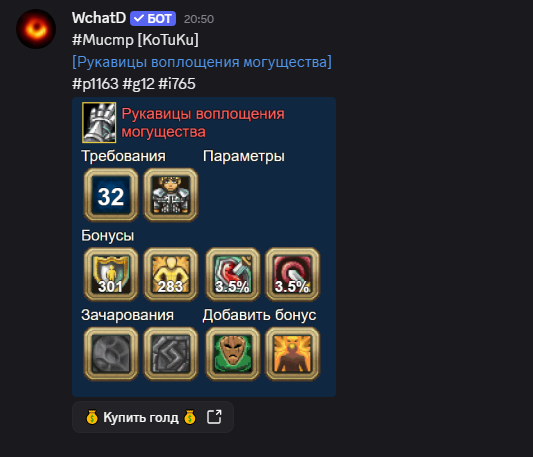This screenshot has width=533, height=457.
Task: Open the Рукавицы воплощения могущества item link
Action: point(202,62)
